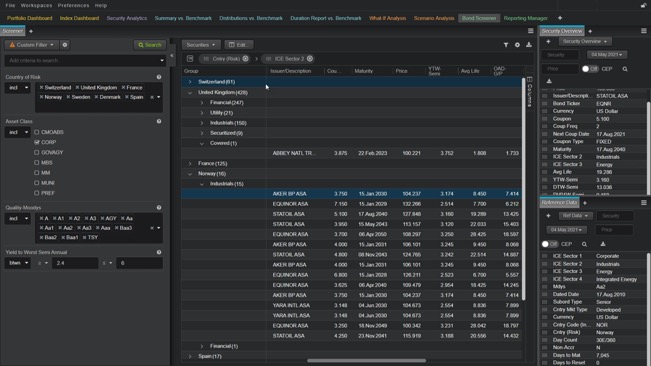The height and width of the screenshot is (366, 651).
Task: Click plus icon beside Security Overview dropdown
Action: (x=548, y=41)
